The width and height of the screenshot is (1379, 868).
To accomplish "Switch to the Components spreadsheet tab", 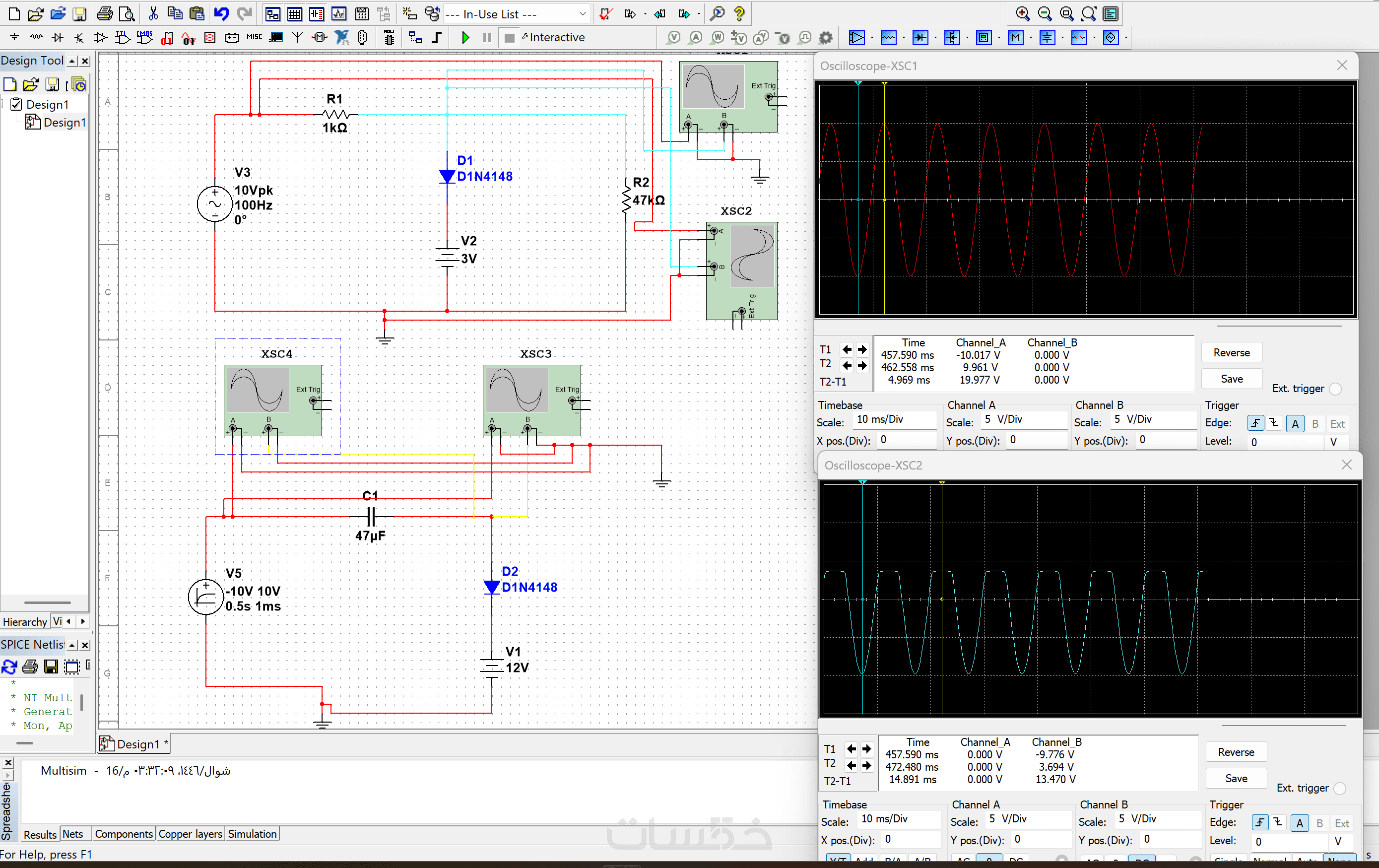I will coord(124,834).
